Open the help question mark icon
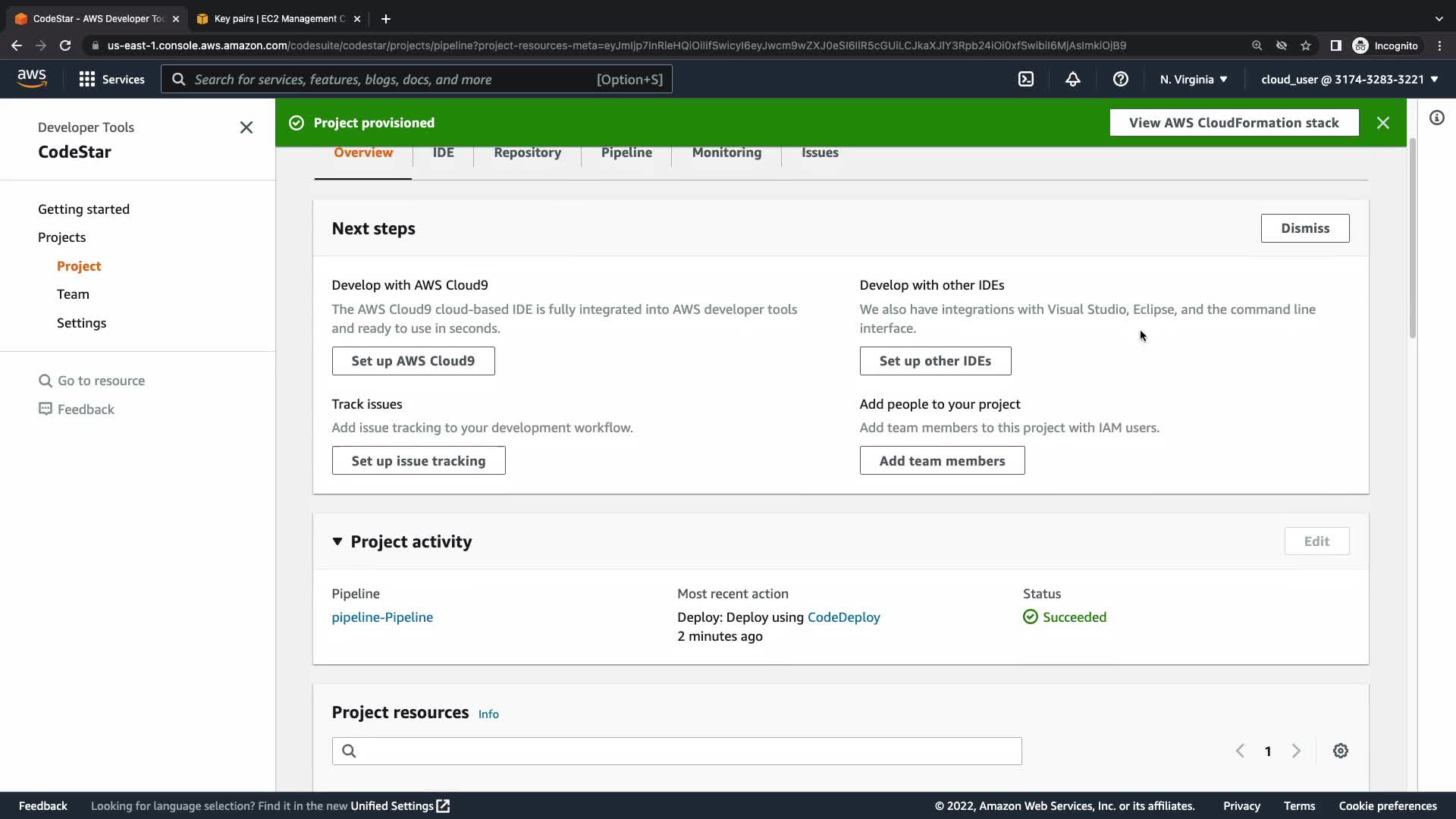 point(1121,79)
